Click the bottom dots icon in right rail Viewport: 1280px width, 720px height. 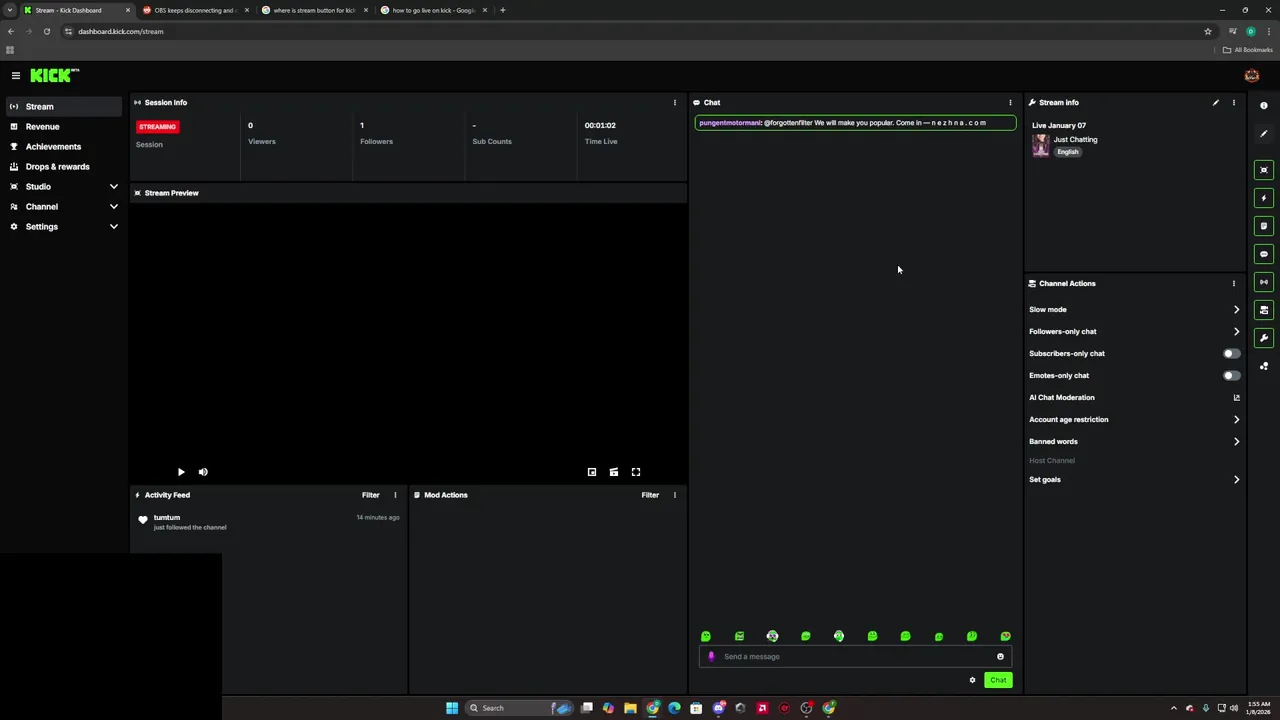(1264, 366)
